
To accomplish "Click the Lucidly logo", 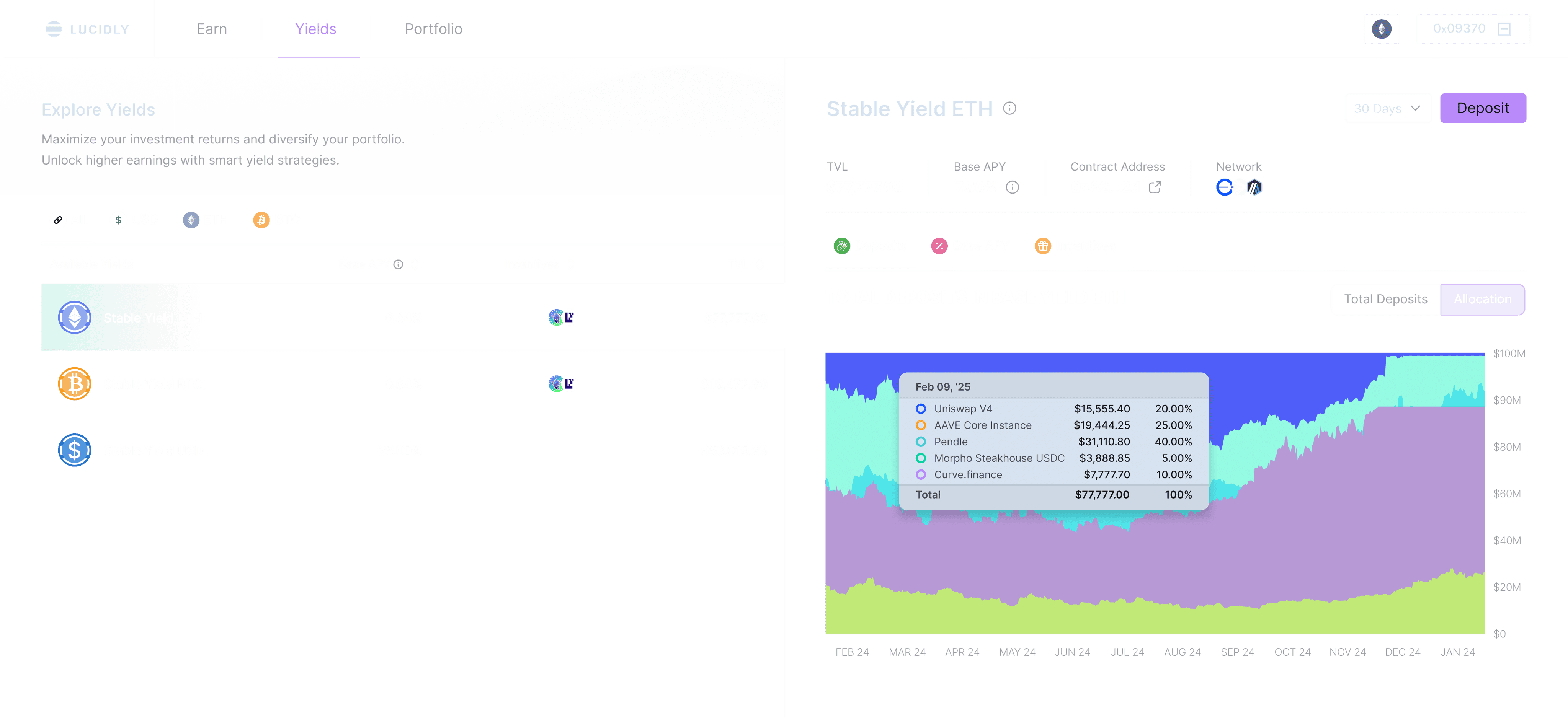I will [87, 29].
